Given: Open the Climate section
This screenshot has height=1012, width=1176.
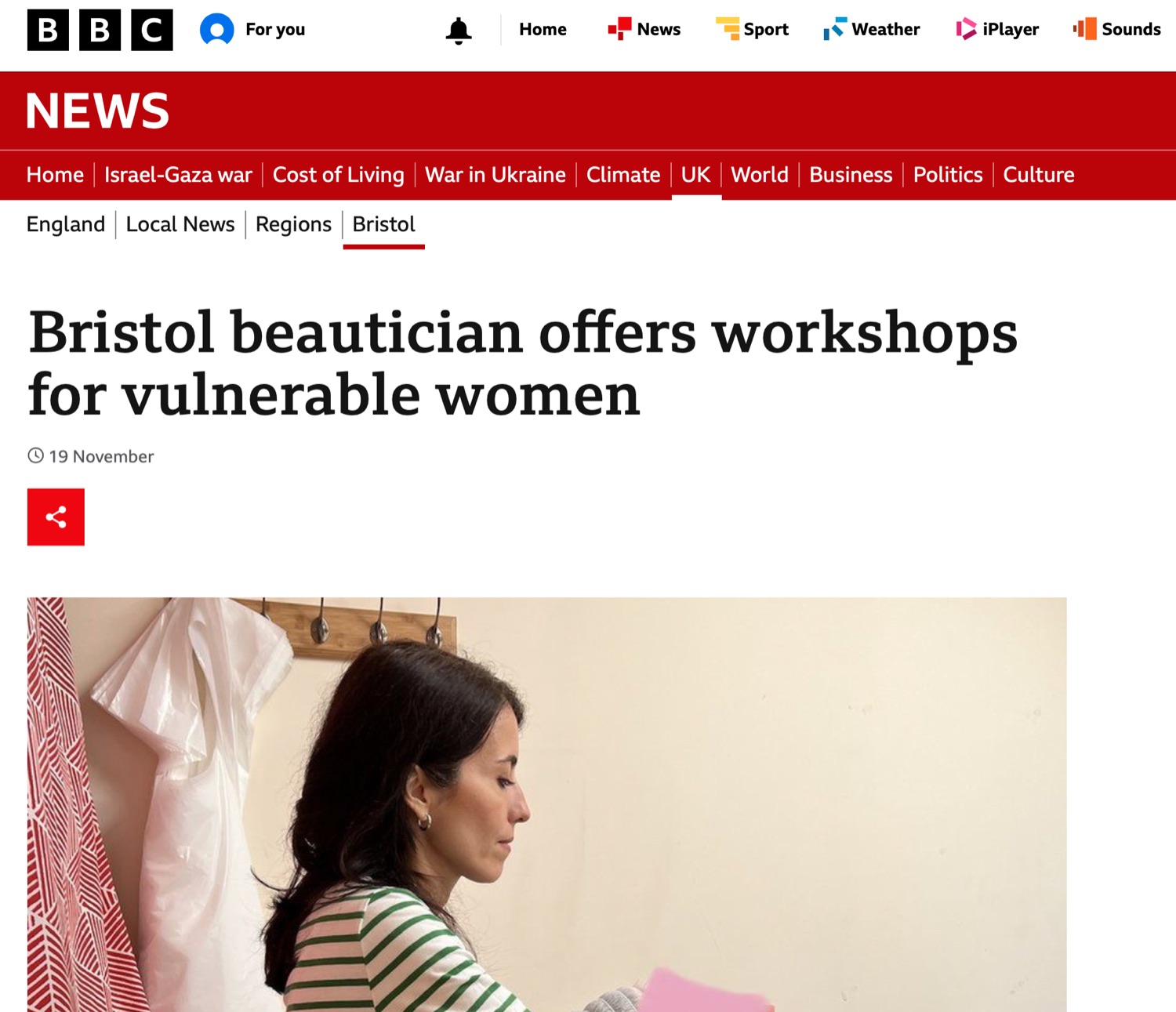Looking at the screenshot, I should 623,175.
